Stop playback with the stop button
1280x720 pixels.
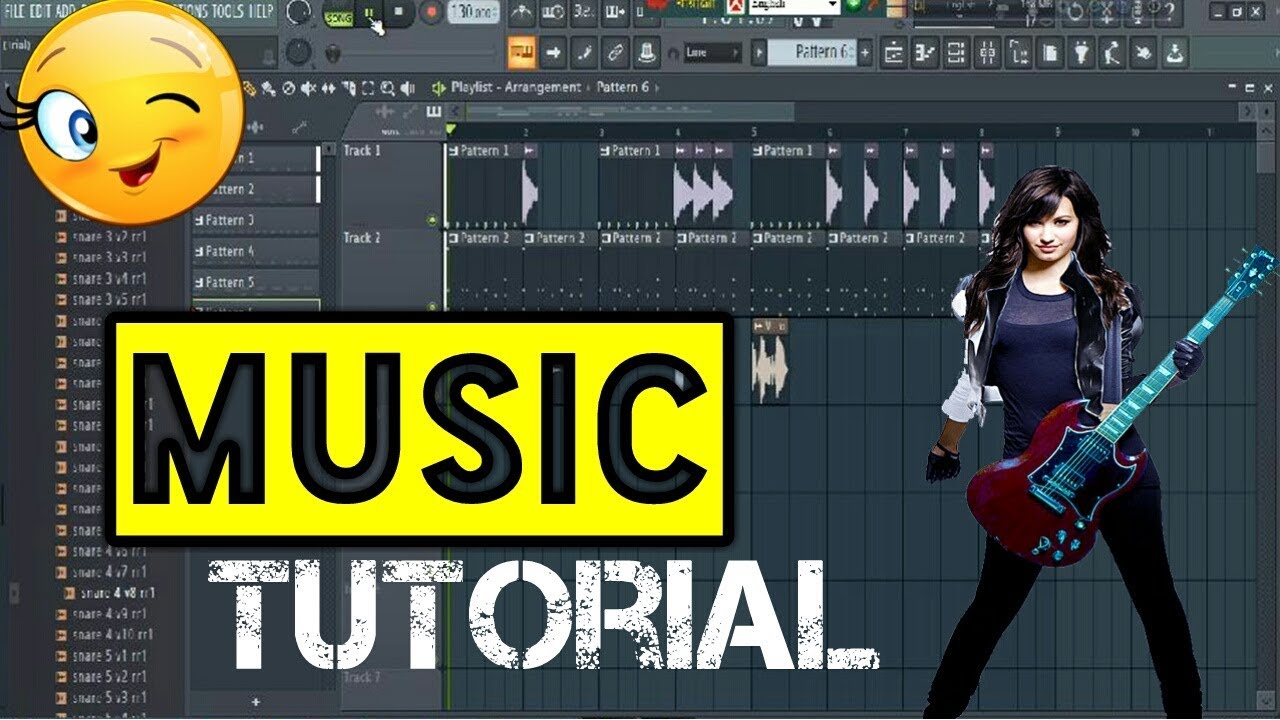tap(399, 12)
